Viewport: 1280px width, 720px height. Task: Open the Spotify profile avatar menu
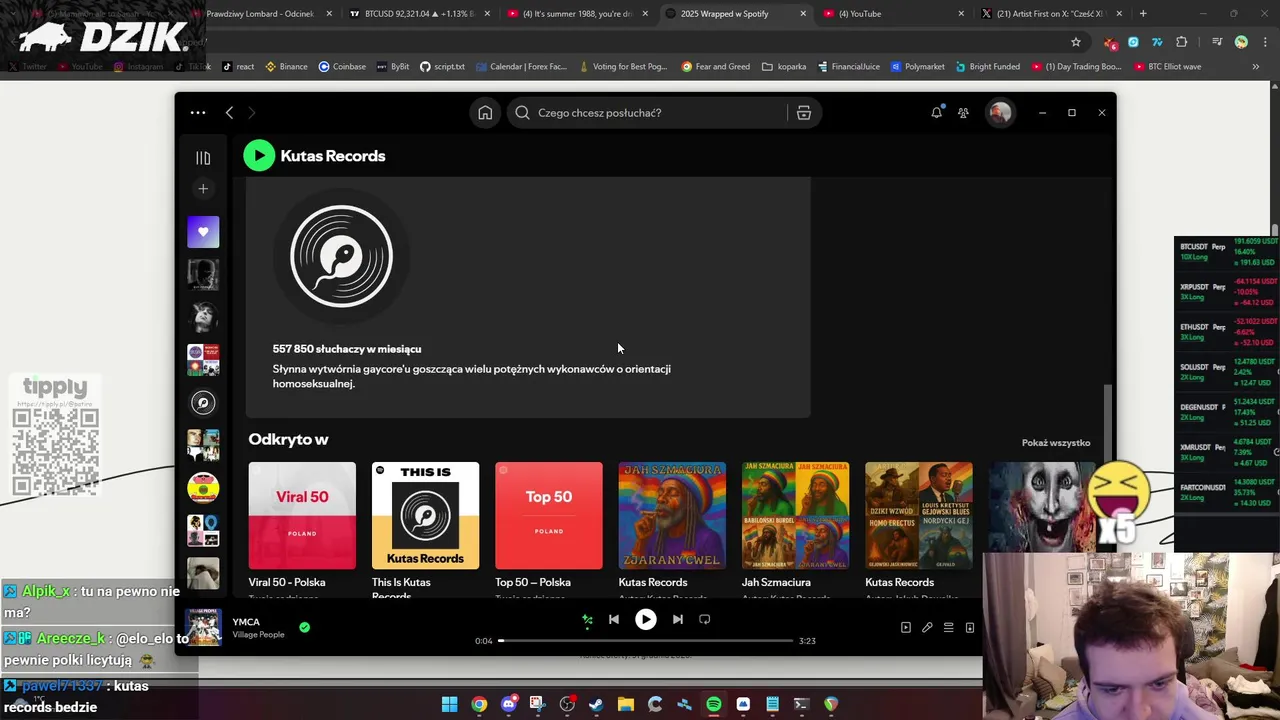click(1000, 113)
